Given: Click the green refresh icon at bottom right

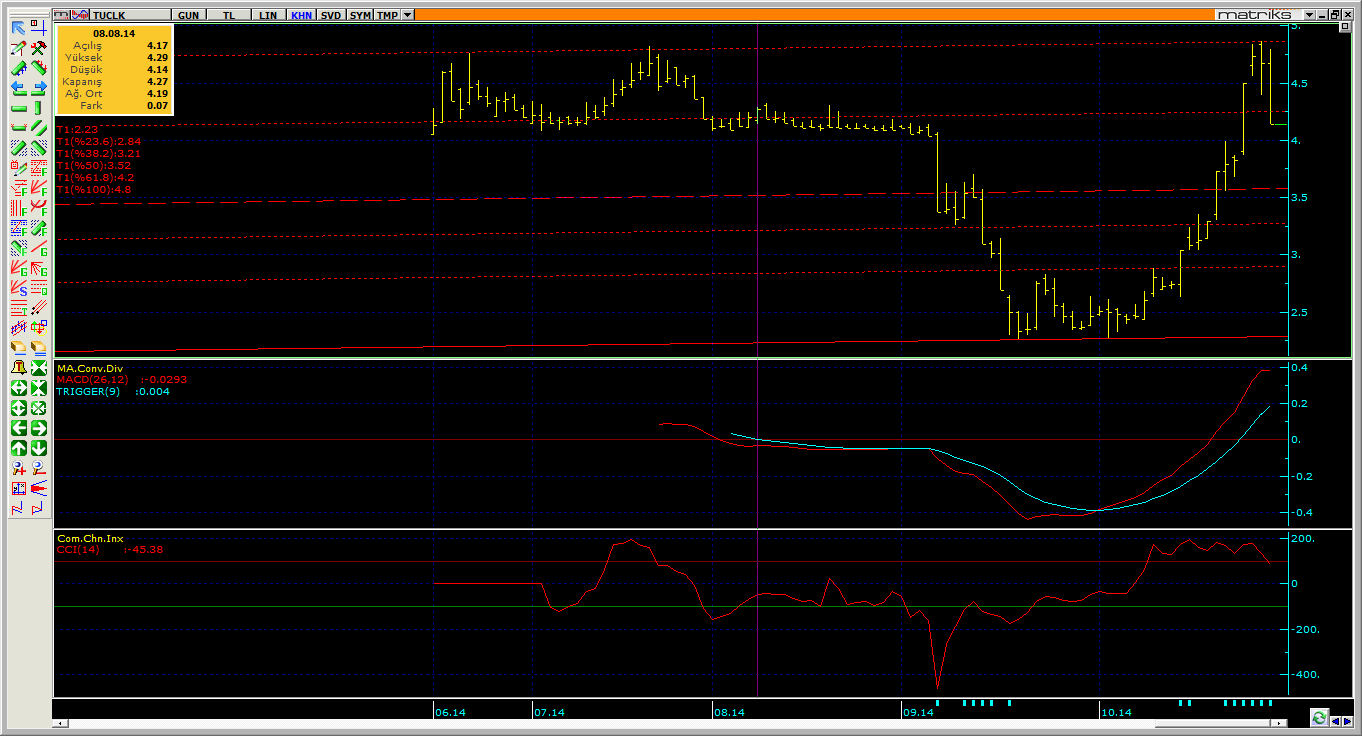Looking at the screenshot, I should click(1319, 718).
